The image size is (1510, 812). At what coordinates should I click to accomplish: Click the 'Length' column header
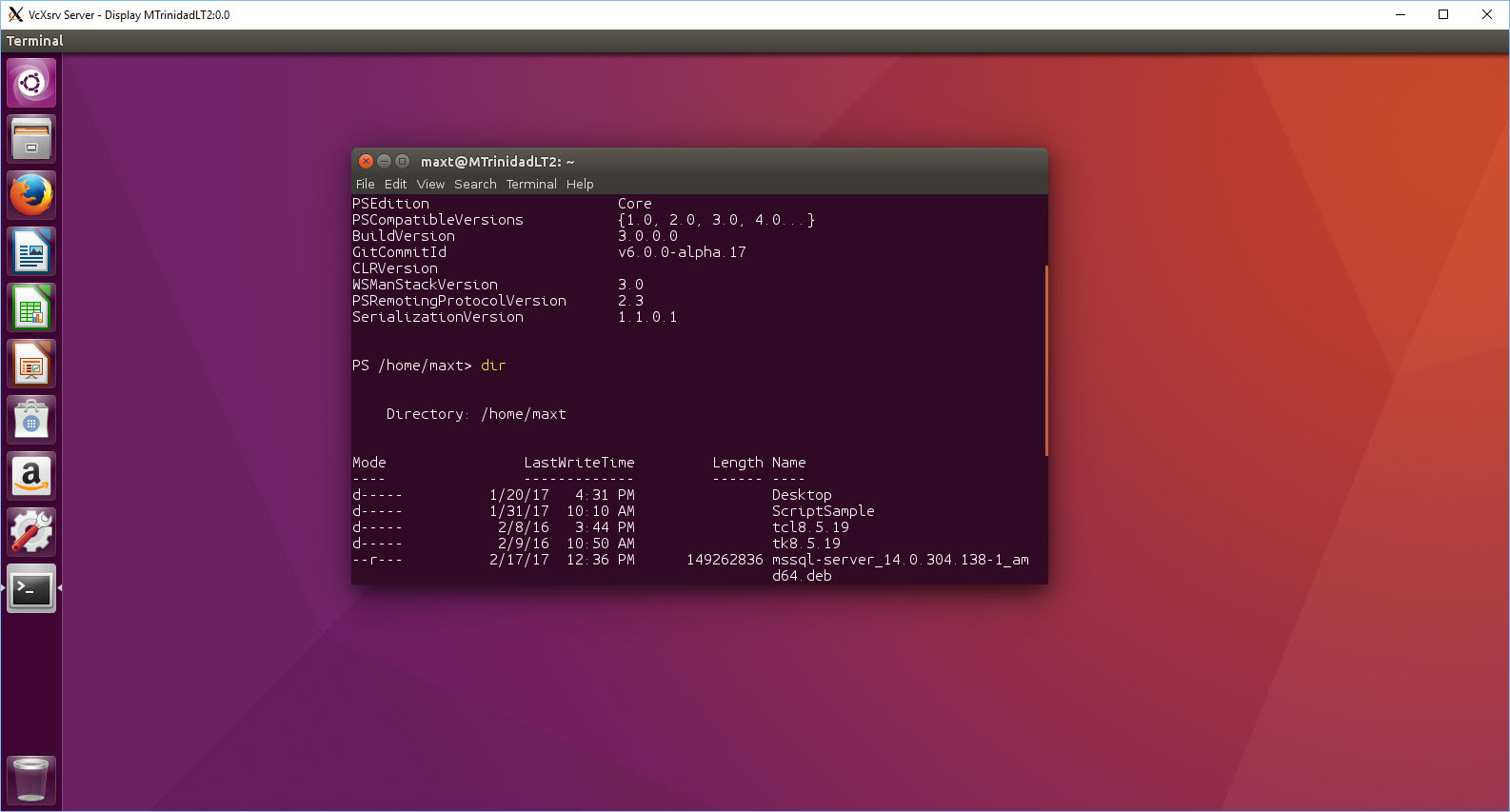click(x=738, y=463)
